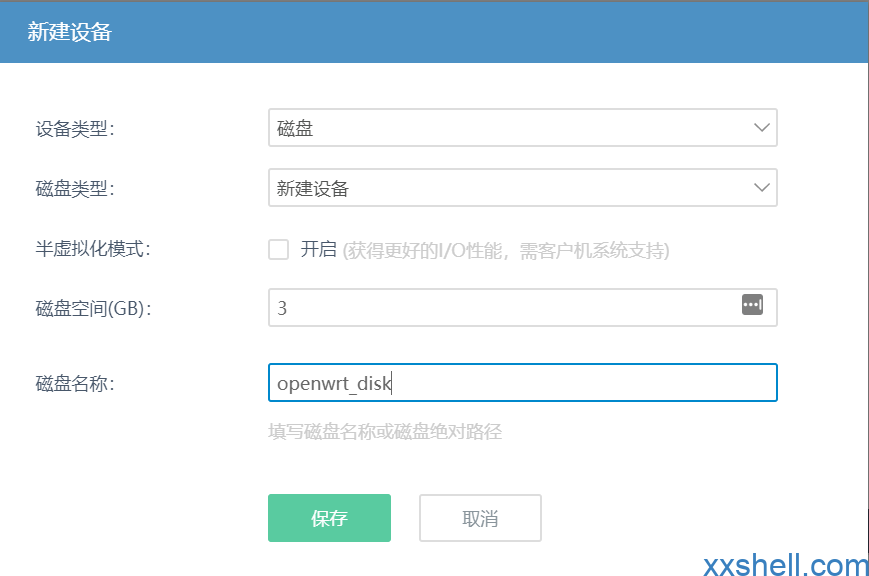Click the 开启 text beside the checkbox
Viewport: 869px width, 576px height.
[x=319, y=250]
